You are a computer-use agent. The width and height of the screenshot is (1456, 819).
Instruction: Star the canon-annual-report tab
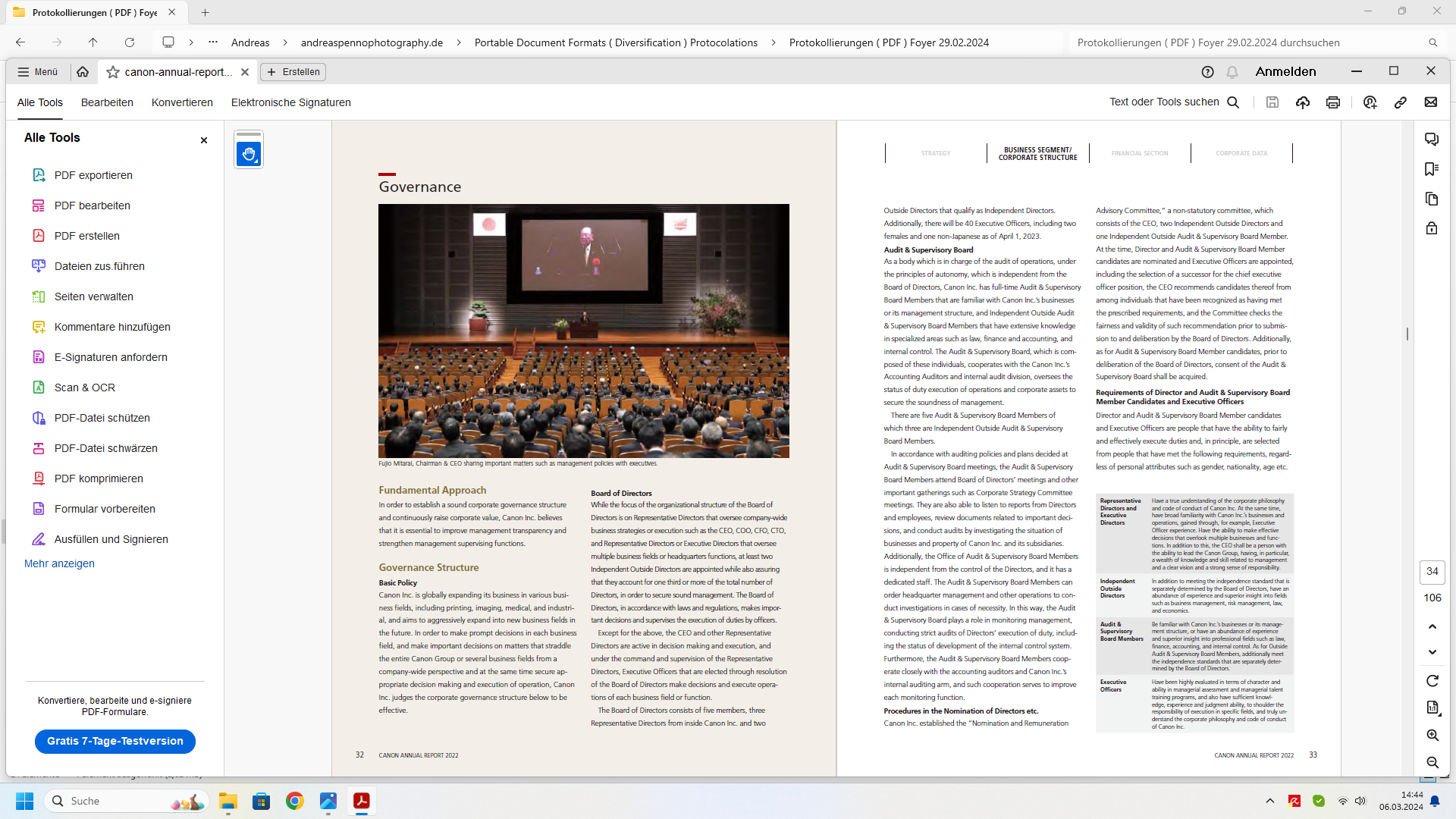(113, 72)
